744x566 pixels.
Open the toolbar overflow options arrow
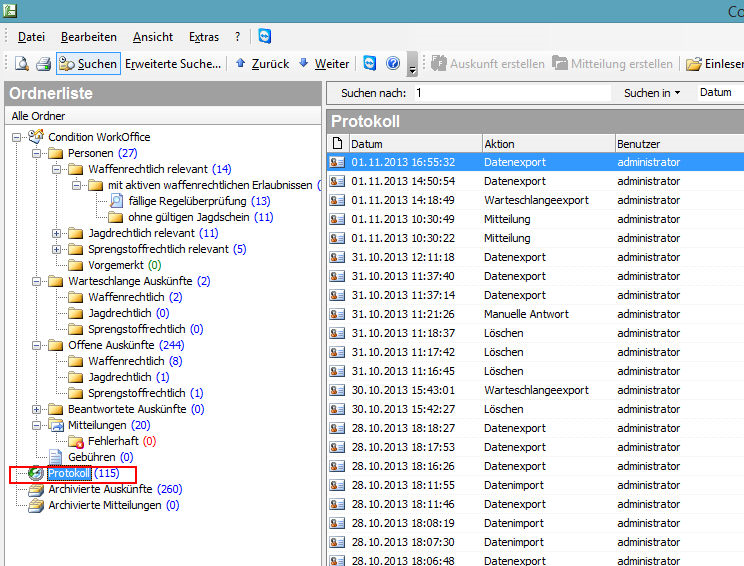coord(412,68)
